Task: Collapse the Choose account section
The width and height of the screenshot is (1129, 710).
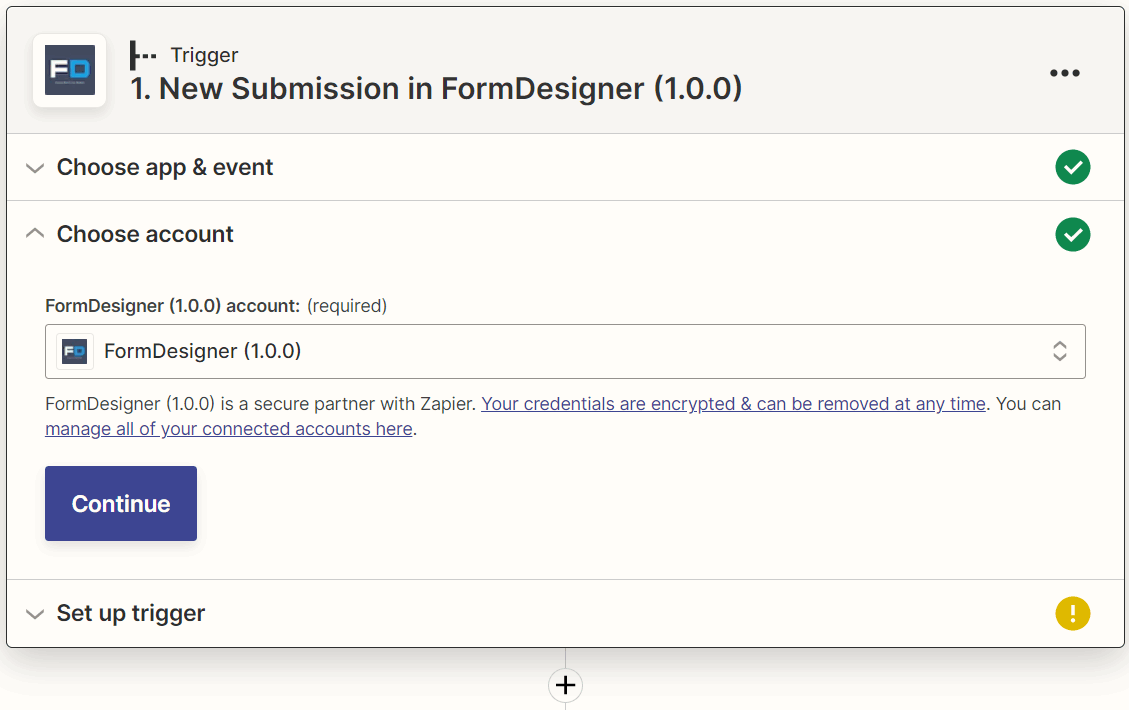Action: pyautogui.click(x=35, y=233)
